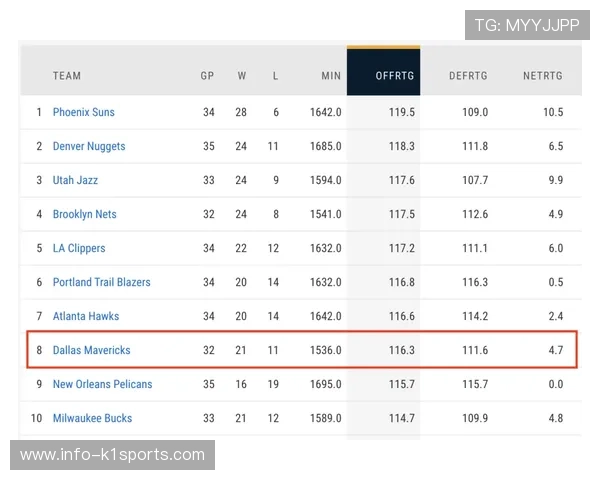Select Brooklyn Nets MIN value 1541.0

pyautogui.click(x=326, y=214)
